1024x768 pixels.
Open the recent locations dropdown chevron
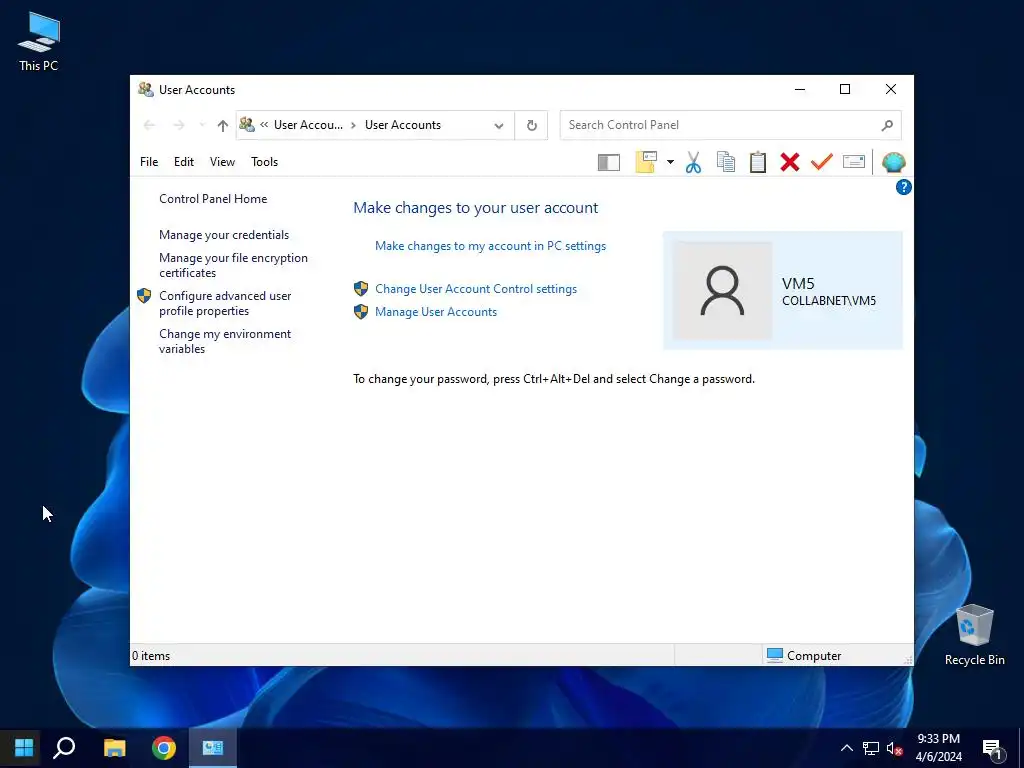click(x=202, y=125)
